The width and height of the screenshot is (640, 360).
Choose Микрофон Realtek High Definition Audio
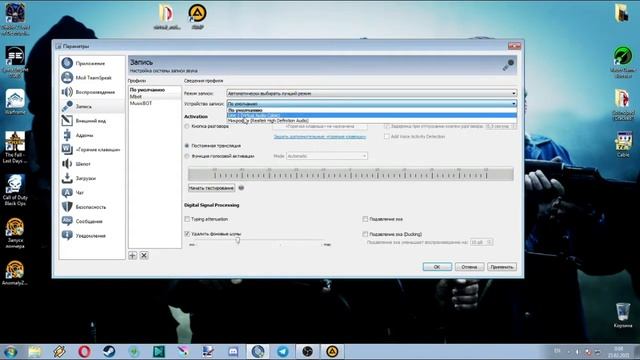pos(372,121)
